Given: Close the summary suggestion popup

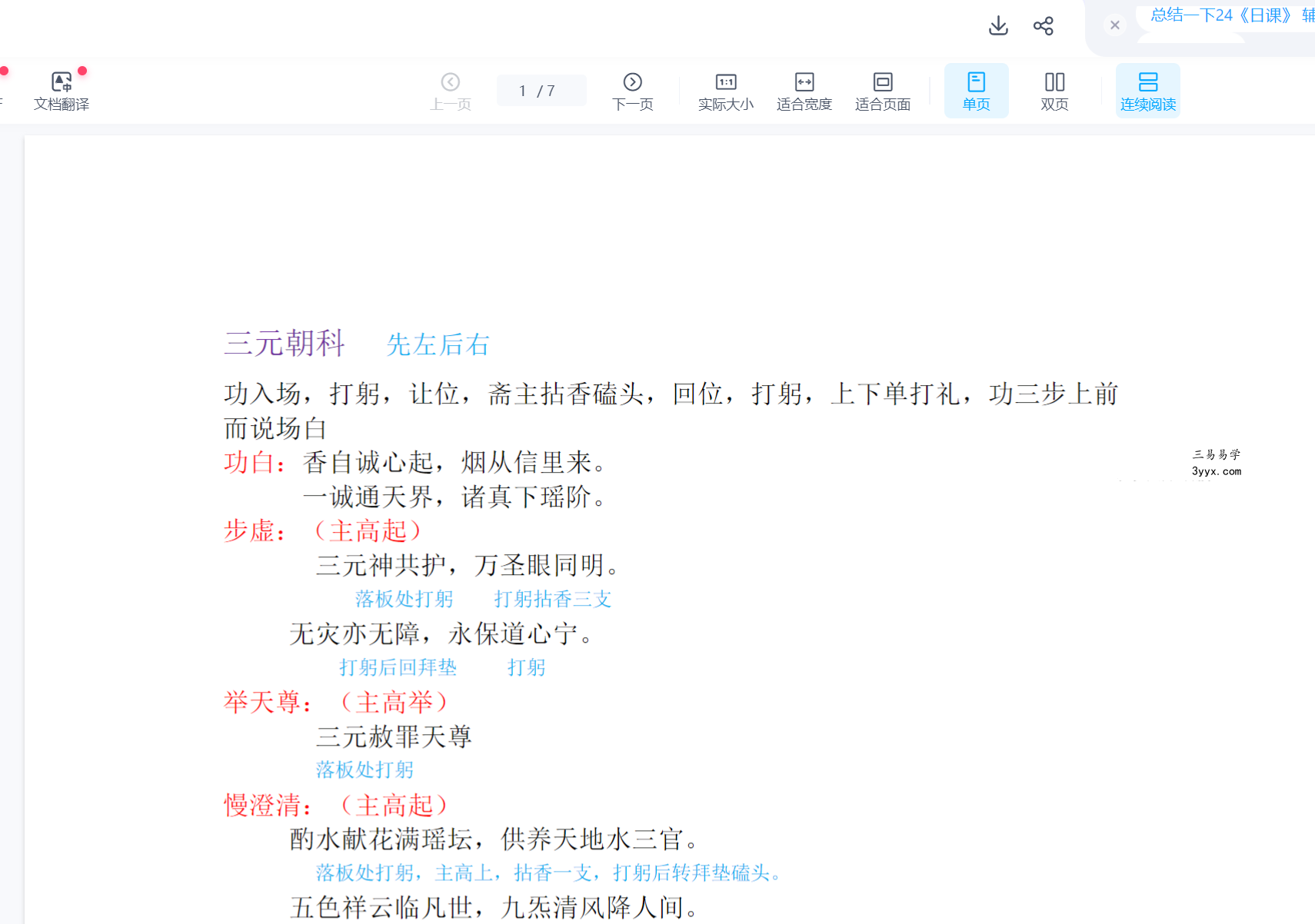Looking at the screenshot, I should 1114,25.
